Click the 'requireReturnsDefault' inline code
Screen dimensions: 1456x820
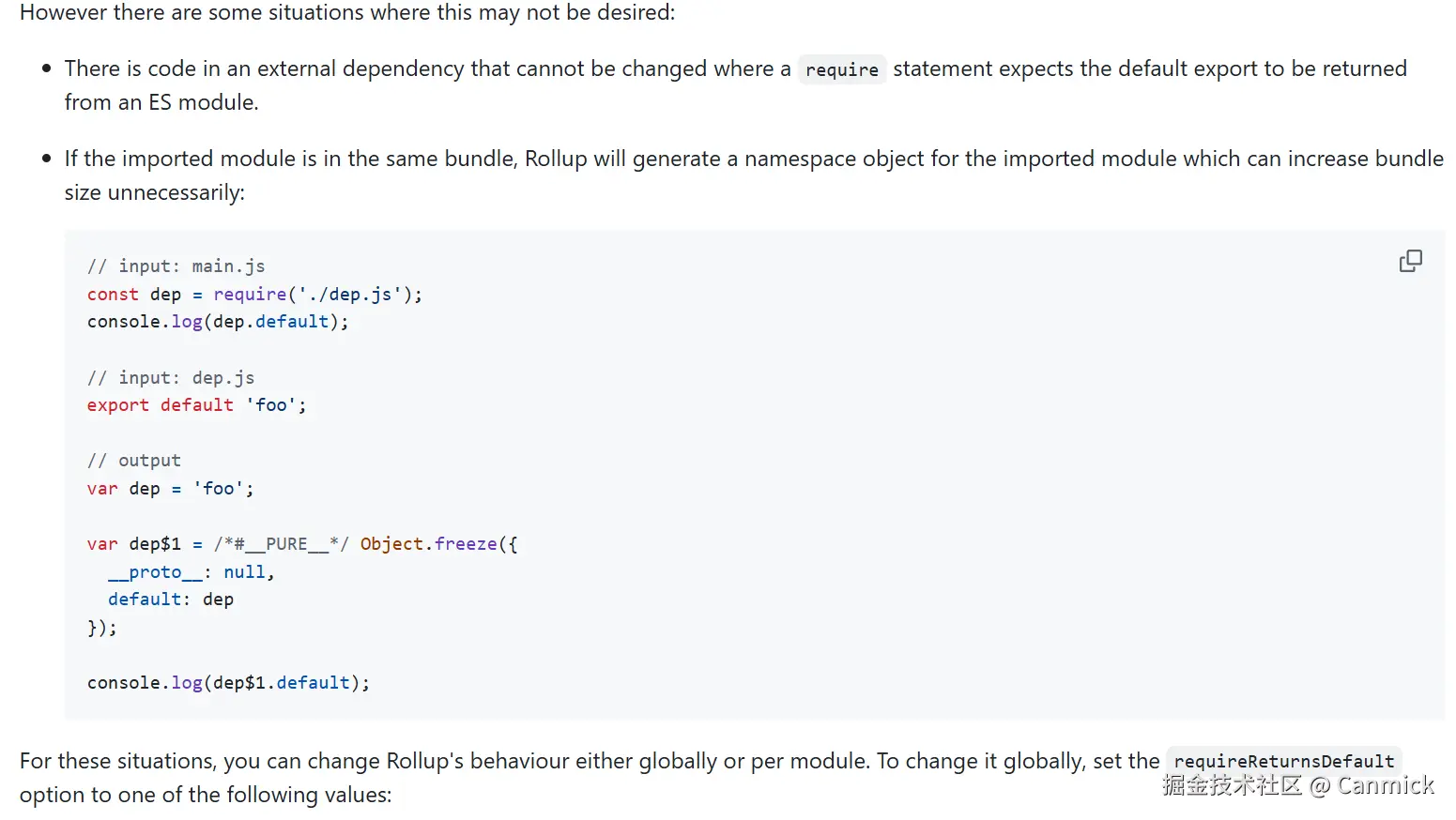point(1283,761)
